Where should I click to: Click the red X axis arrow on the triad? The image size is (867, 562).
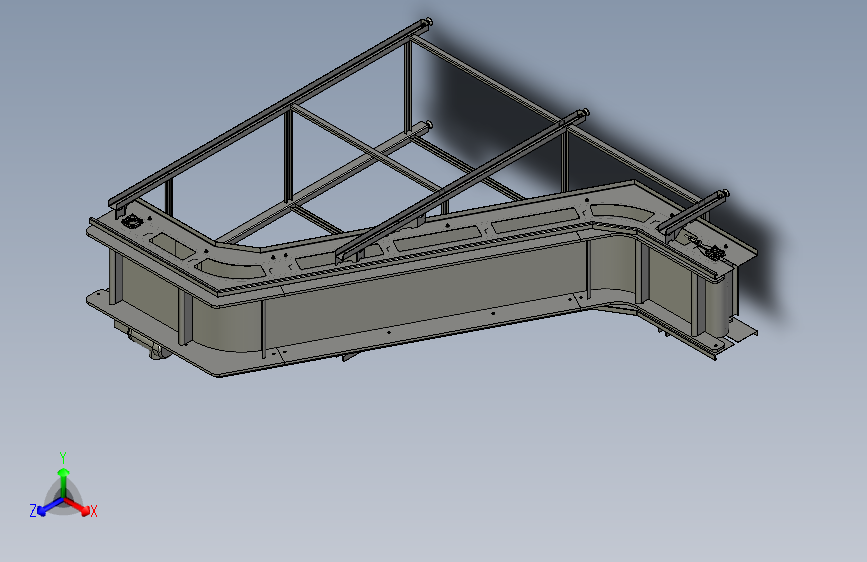pyautogui.click(x=78, y=506)
